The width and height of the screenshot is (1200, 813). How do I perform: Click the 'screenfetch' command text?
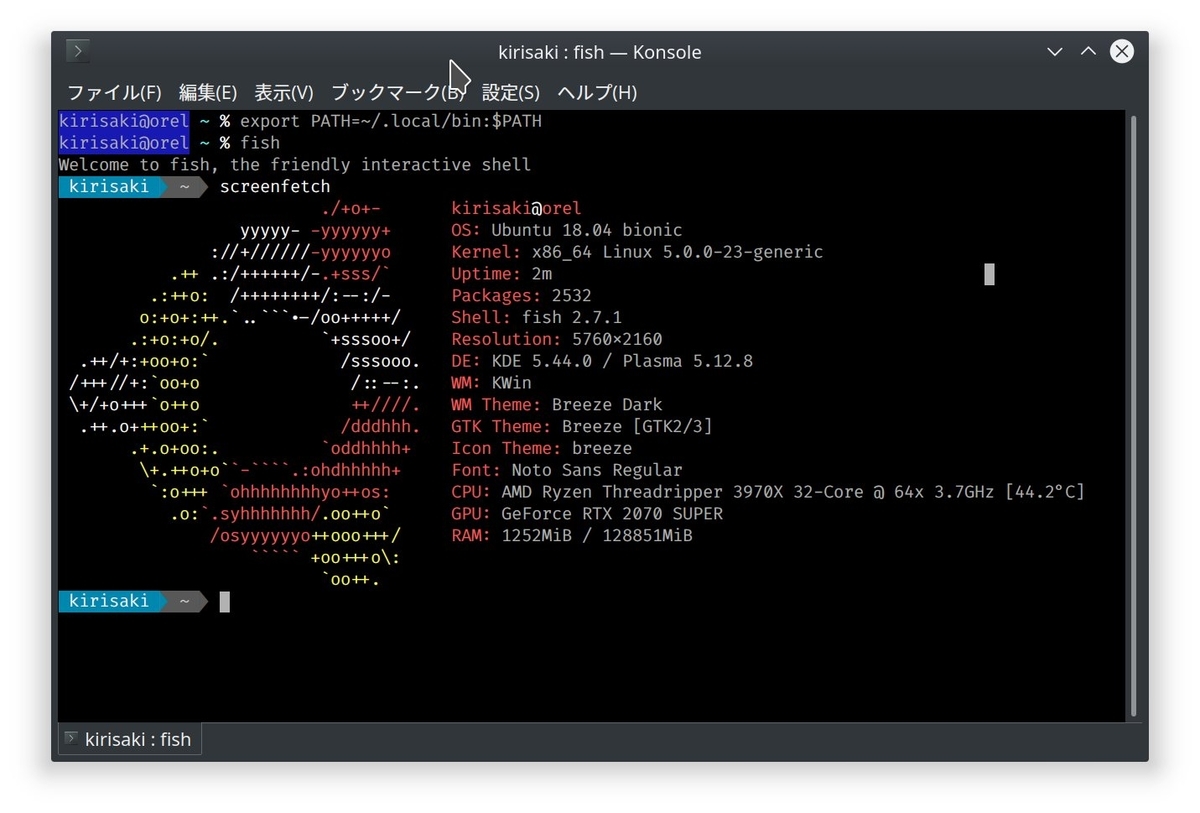pos(275,187)
